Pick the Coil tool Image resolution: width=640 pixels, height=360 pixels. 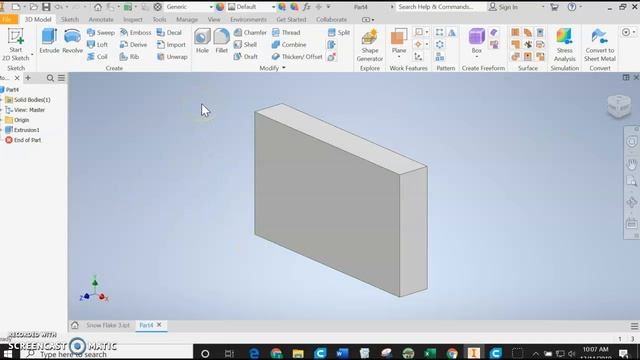[97, 57]
